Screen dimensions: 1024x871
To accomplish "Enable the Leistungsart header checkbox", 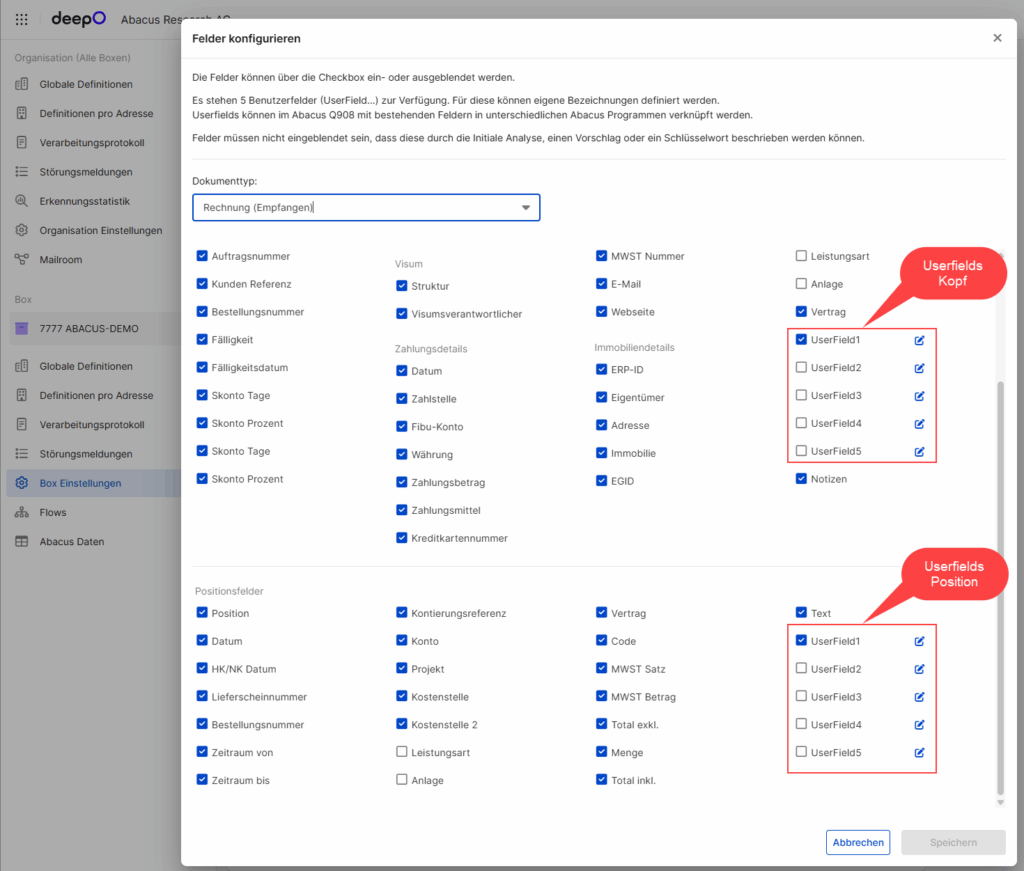I will (x=801, y=255).
